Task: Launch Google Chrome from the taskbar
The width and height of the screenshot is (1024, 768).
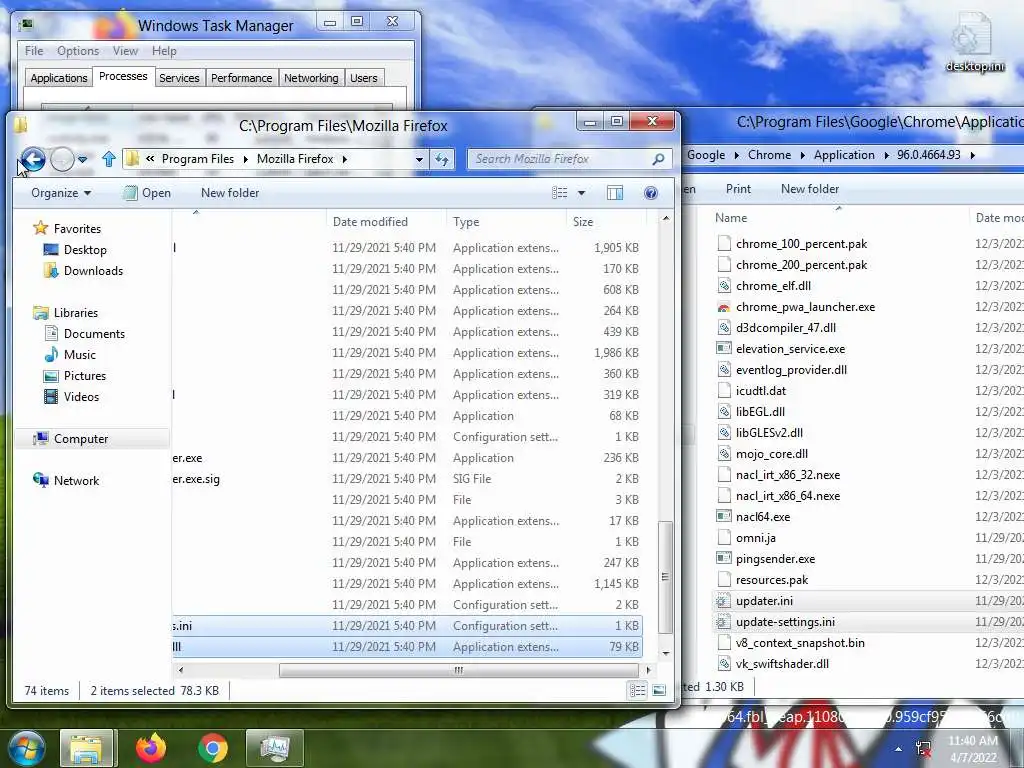Action: click(x=213, y=748)
